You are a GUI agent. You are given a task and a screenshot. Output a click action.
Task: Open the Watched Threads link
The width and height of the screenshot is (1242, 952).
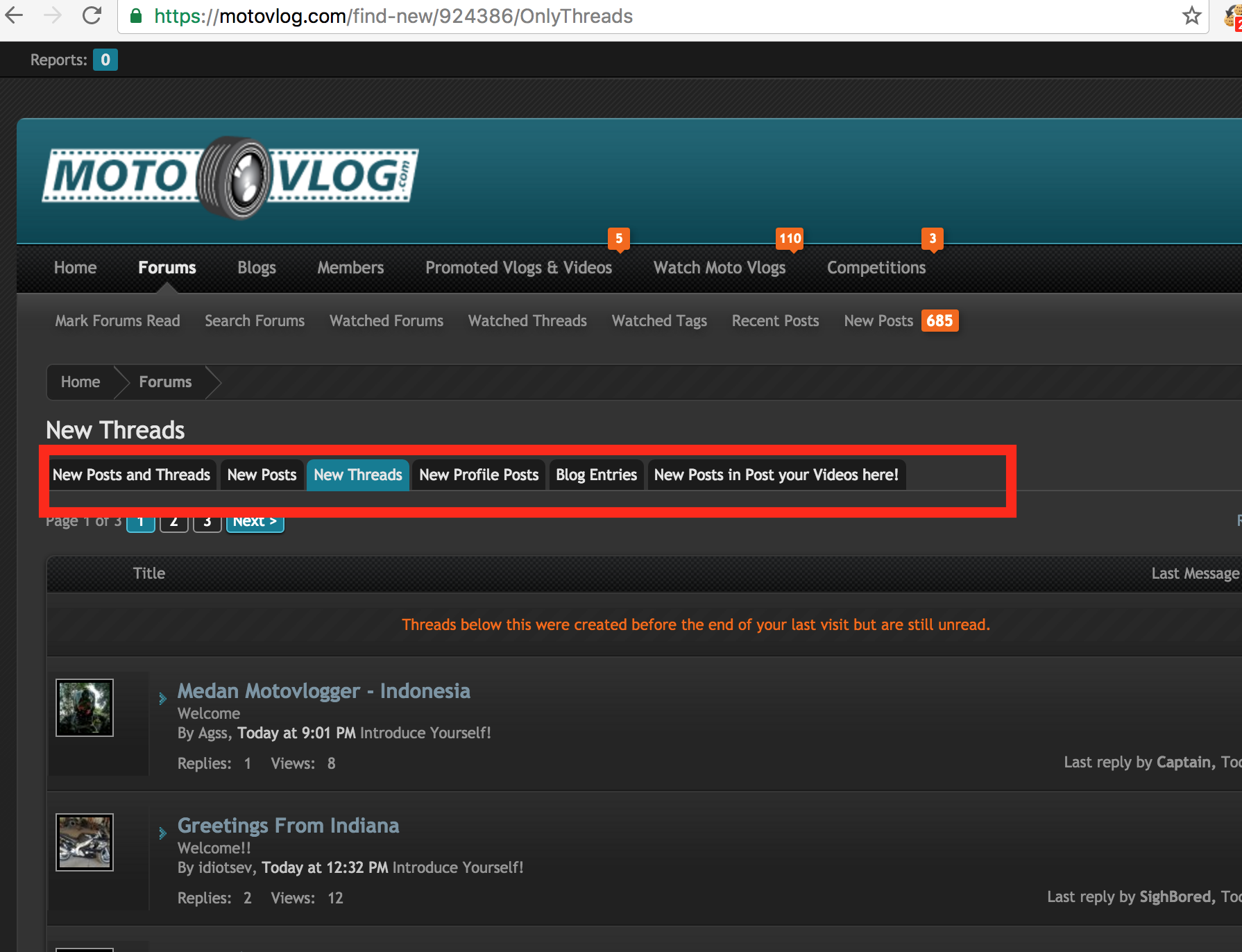tap(527, 321)
